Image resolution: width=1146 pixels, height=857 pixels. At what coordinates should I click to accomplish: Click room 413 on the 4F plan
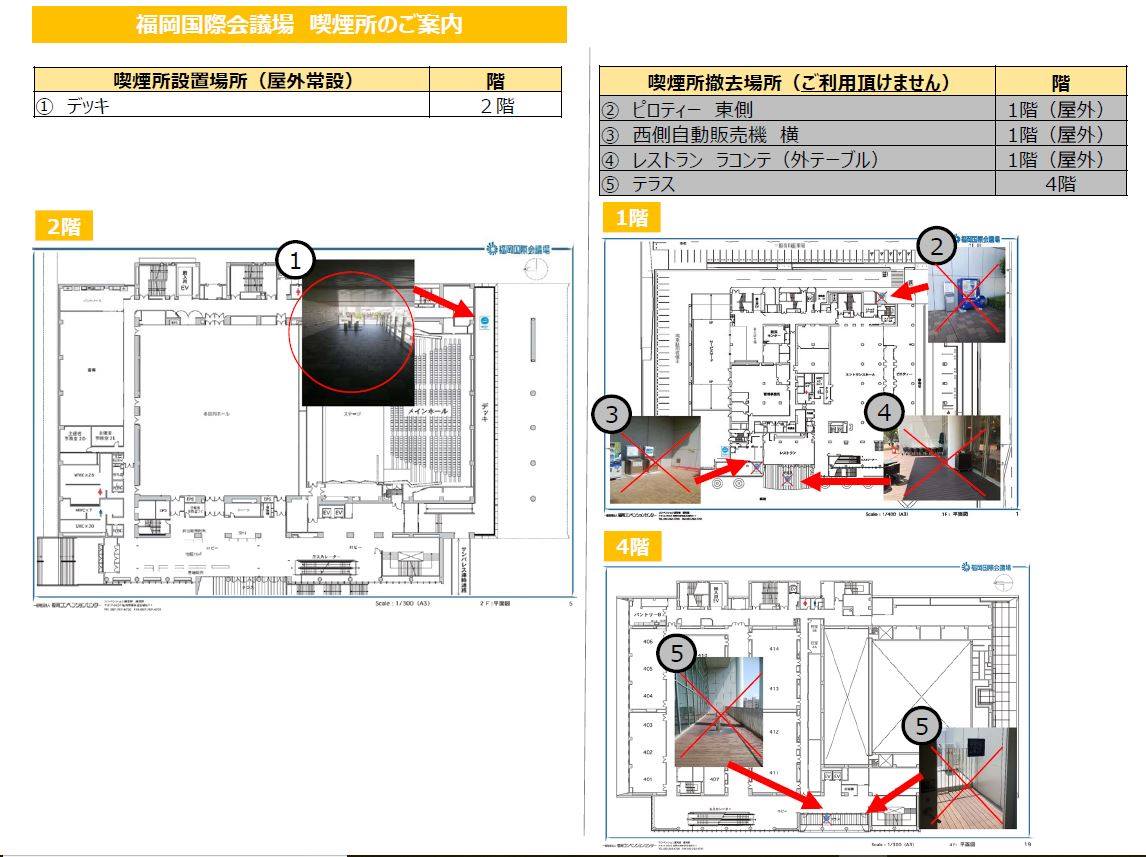point(774,688)
